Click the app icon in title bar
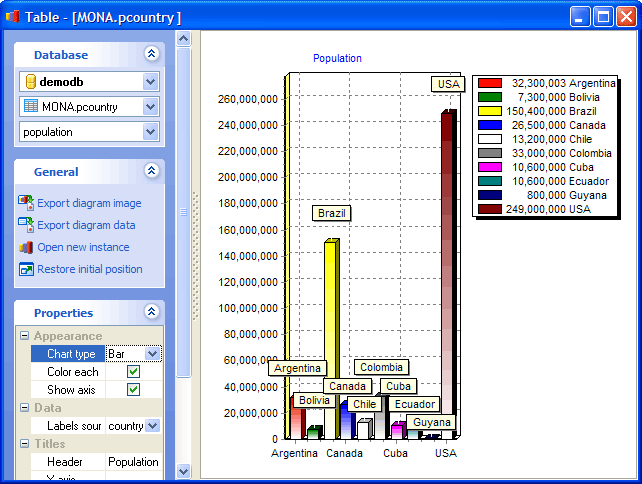This screenshot has width=642, height=484. (x=13, y=17)
